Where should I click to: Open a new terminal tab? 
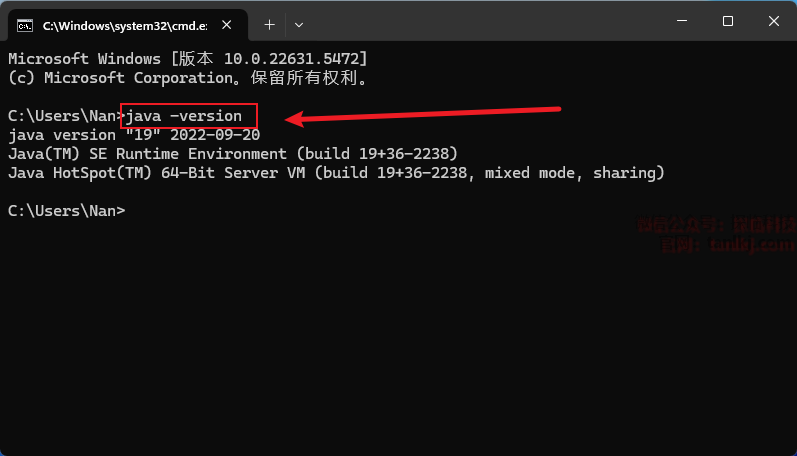(x=269, y=23)
